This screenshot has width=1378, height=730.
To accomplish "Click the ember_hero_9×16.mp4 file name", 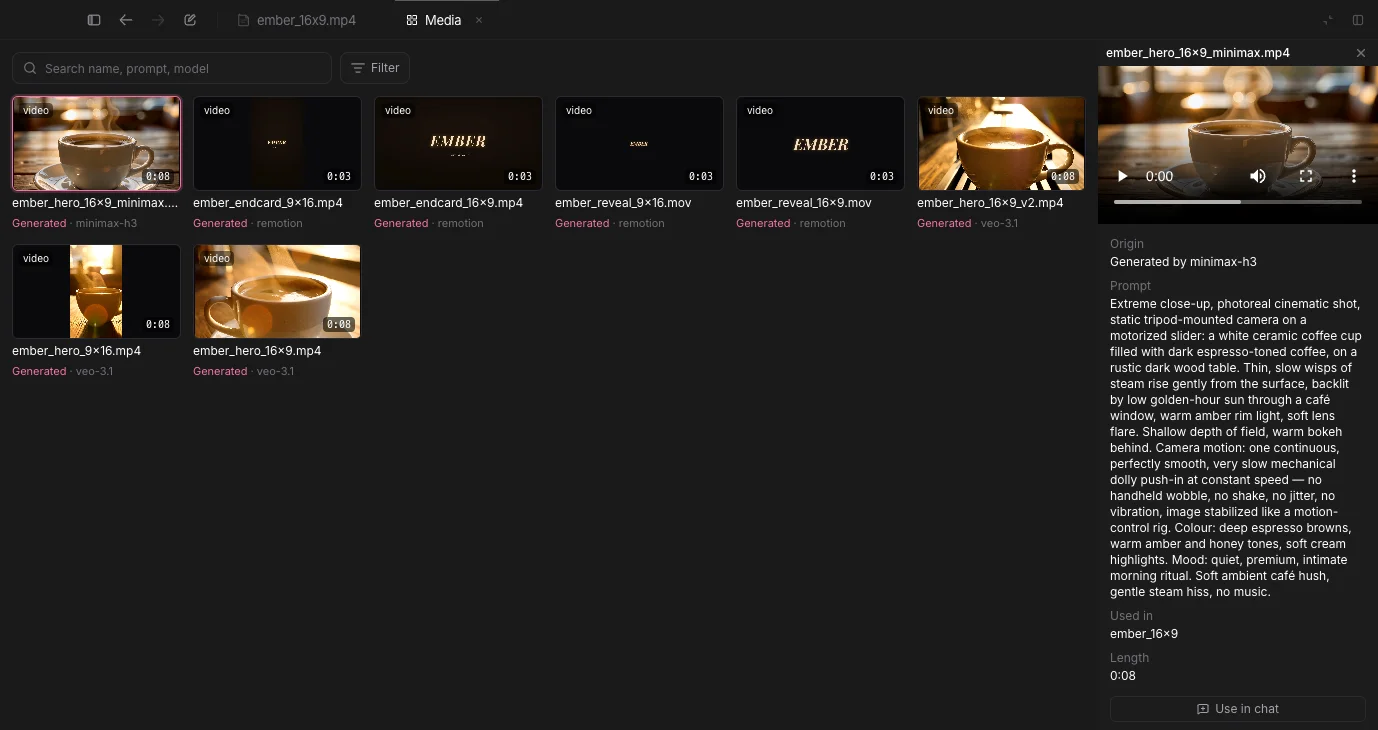I will 76,351.
